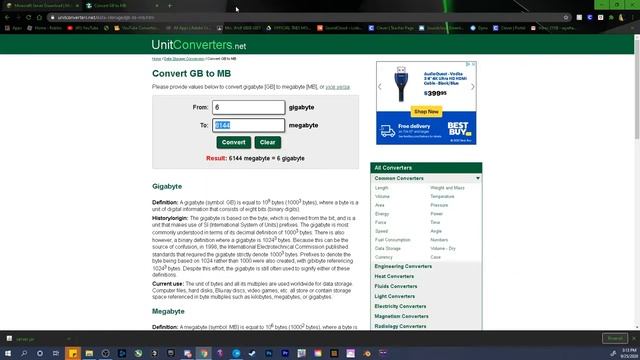
Task: Open the Volume converter
Action: pyautogui.click(x=382, y=196)
